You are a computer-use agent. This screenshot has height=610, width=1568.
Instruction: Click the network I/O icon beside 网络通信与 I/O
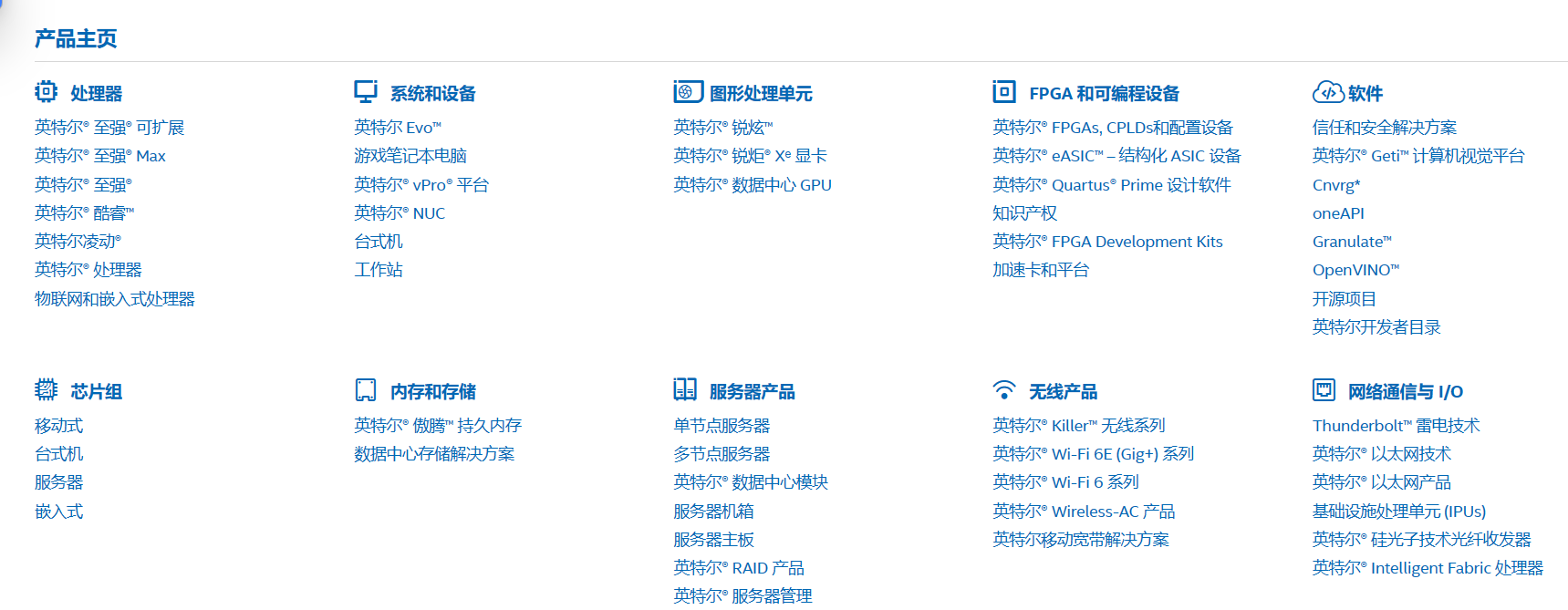[x=1324, y=389]
